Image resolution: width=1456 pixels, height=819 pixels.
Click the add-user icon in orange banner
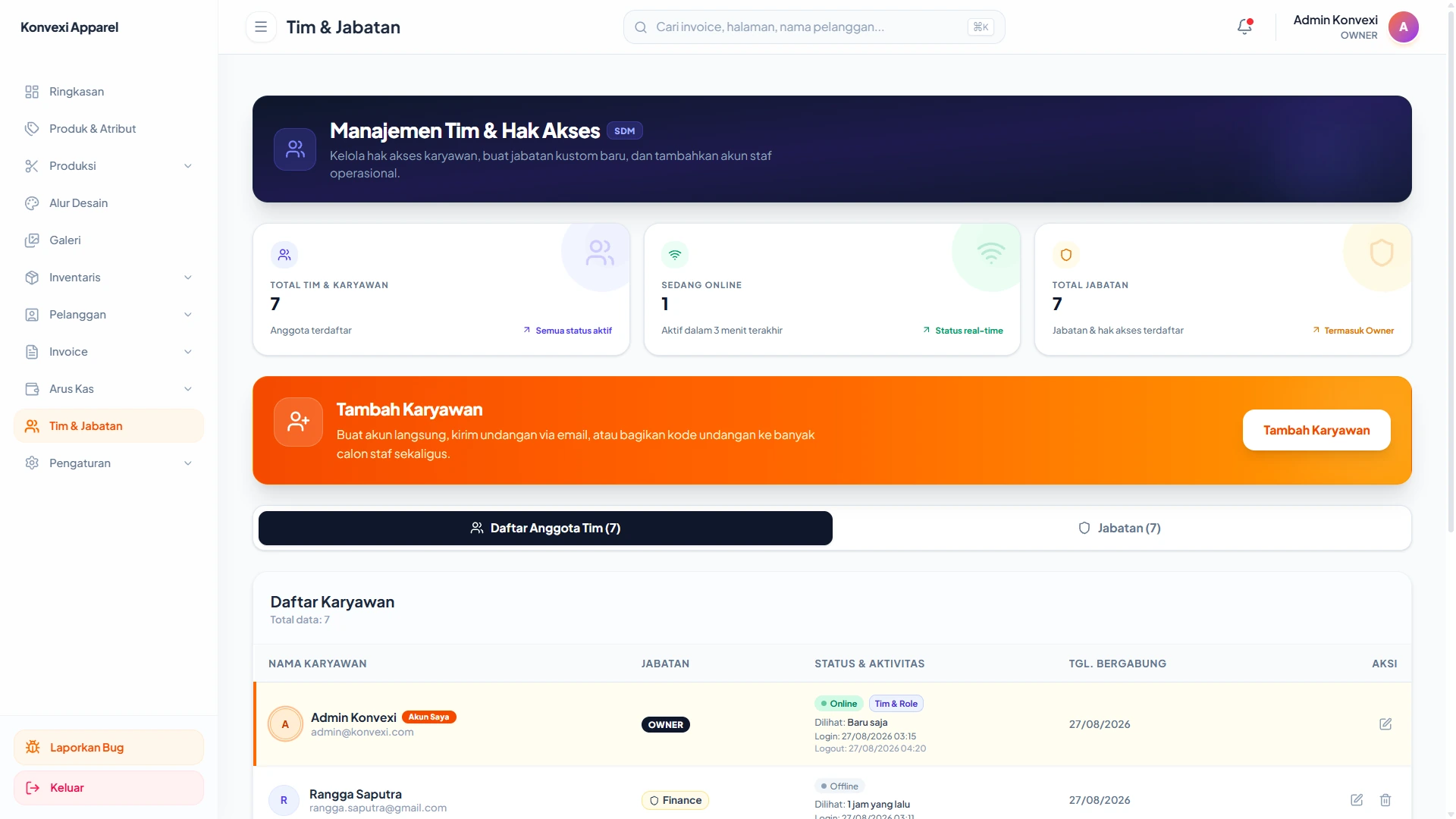(x=298, y=422)
